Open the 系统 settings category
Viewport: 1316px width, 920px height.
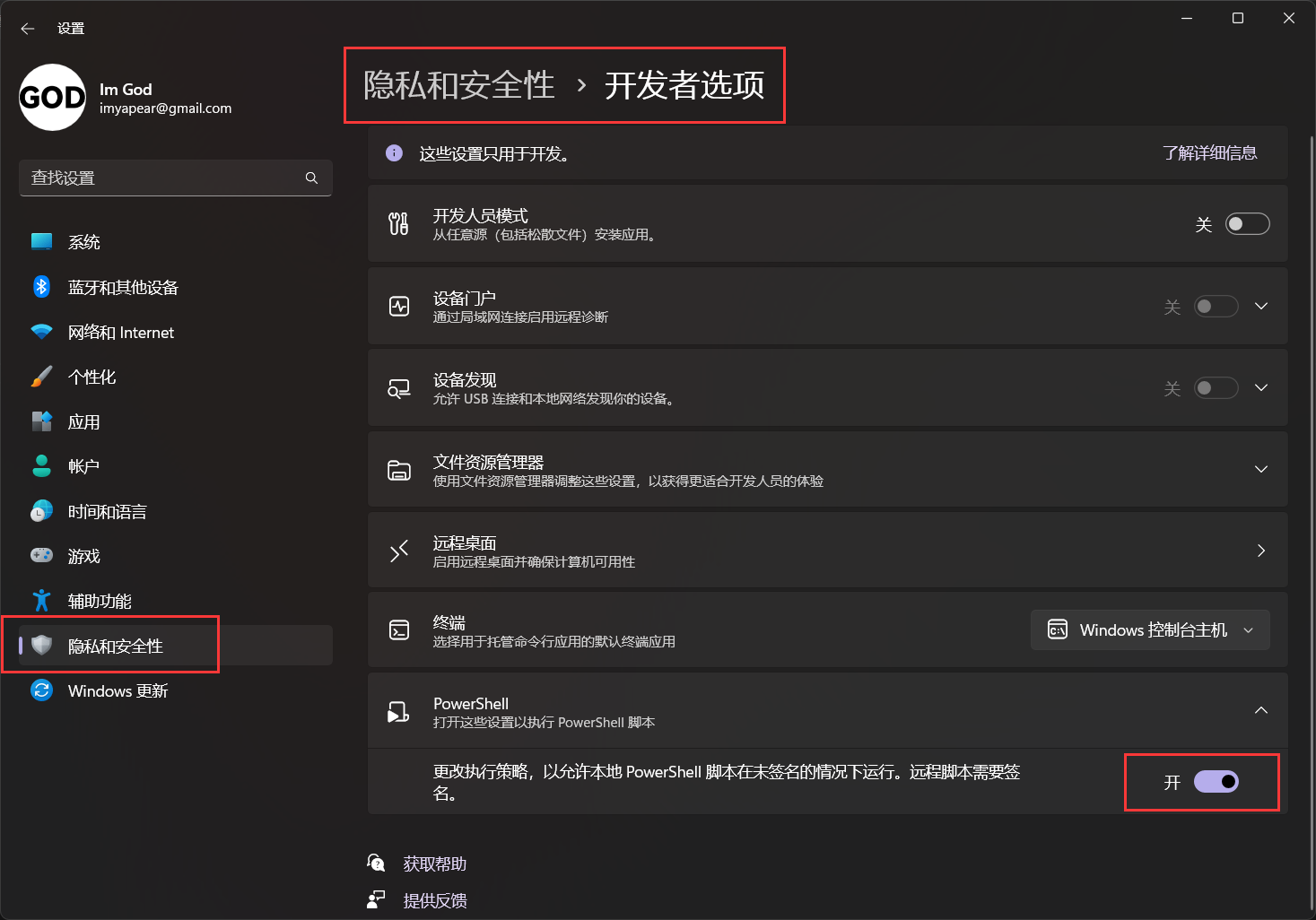[84, 242]
